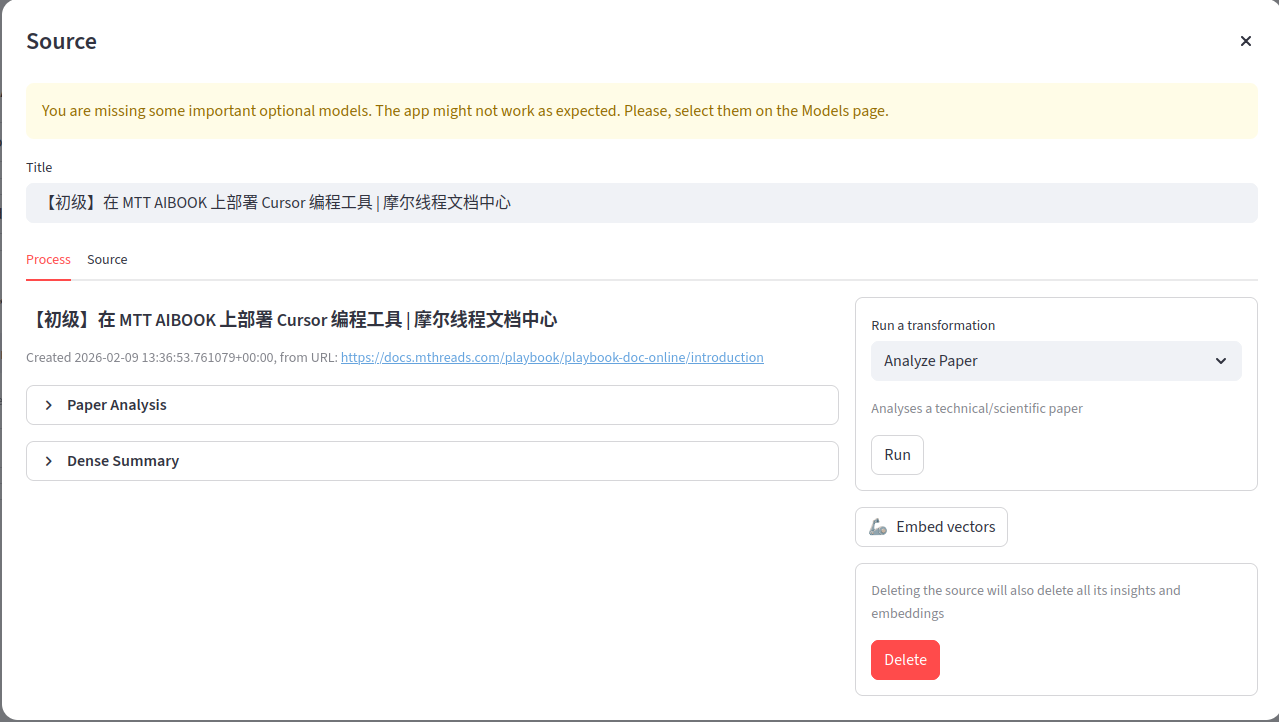Click the Embed vectors button
The height and width of the screenshot is (722, 1279).
931,527
